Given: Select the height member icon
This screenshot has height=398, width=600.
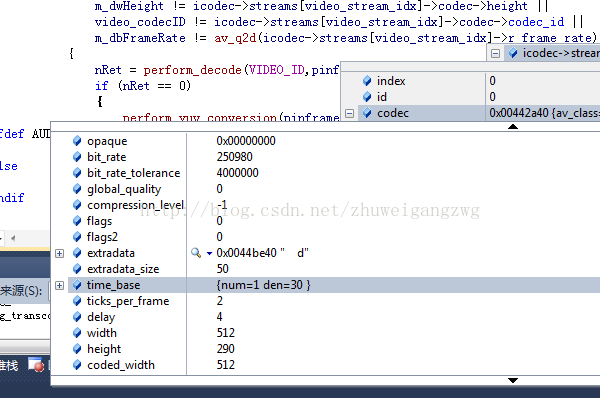Looking at the screenshot, I should click(77, 349).
